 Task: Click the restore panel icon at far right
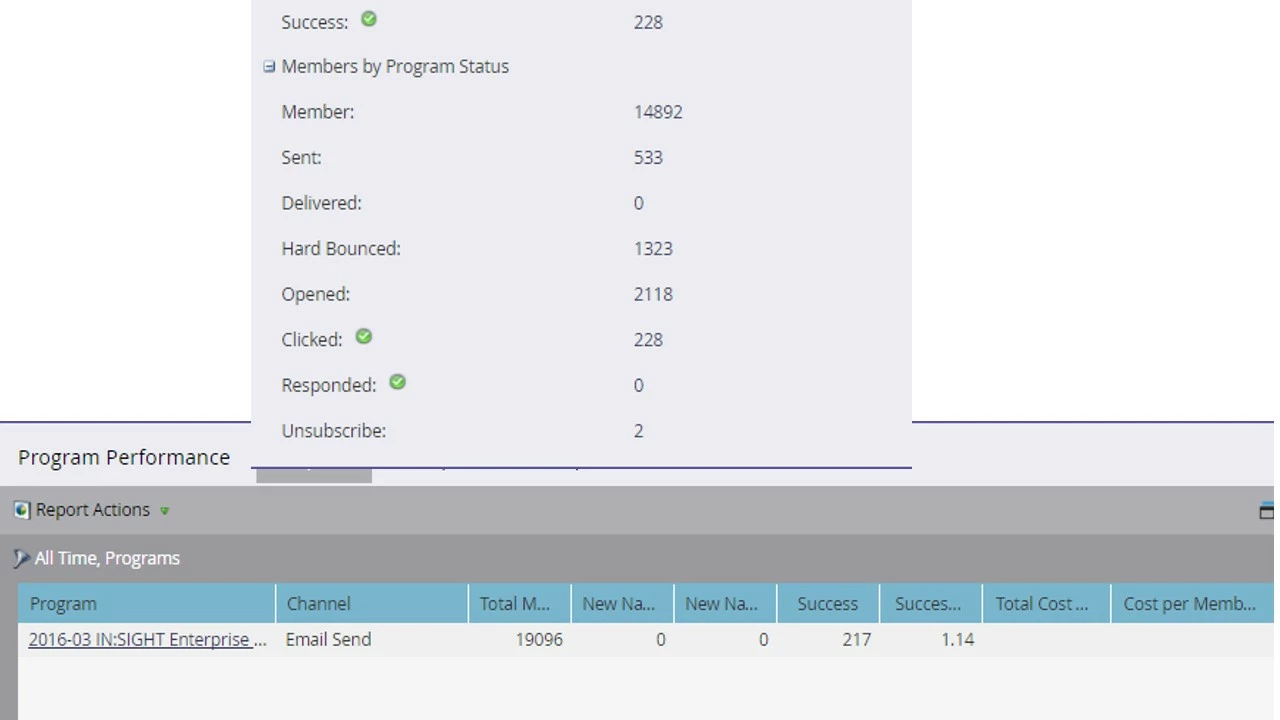point(1266,511)
